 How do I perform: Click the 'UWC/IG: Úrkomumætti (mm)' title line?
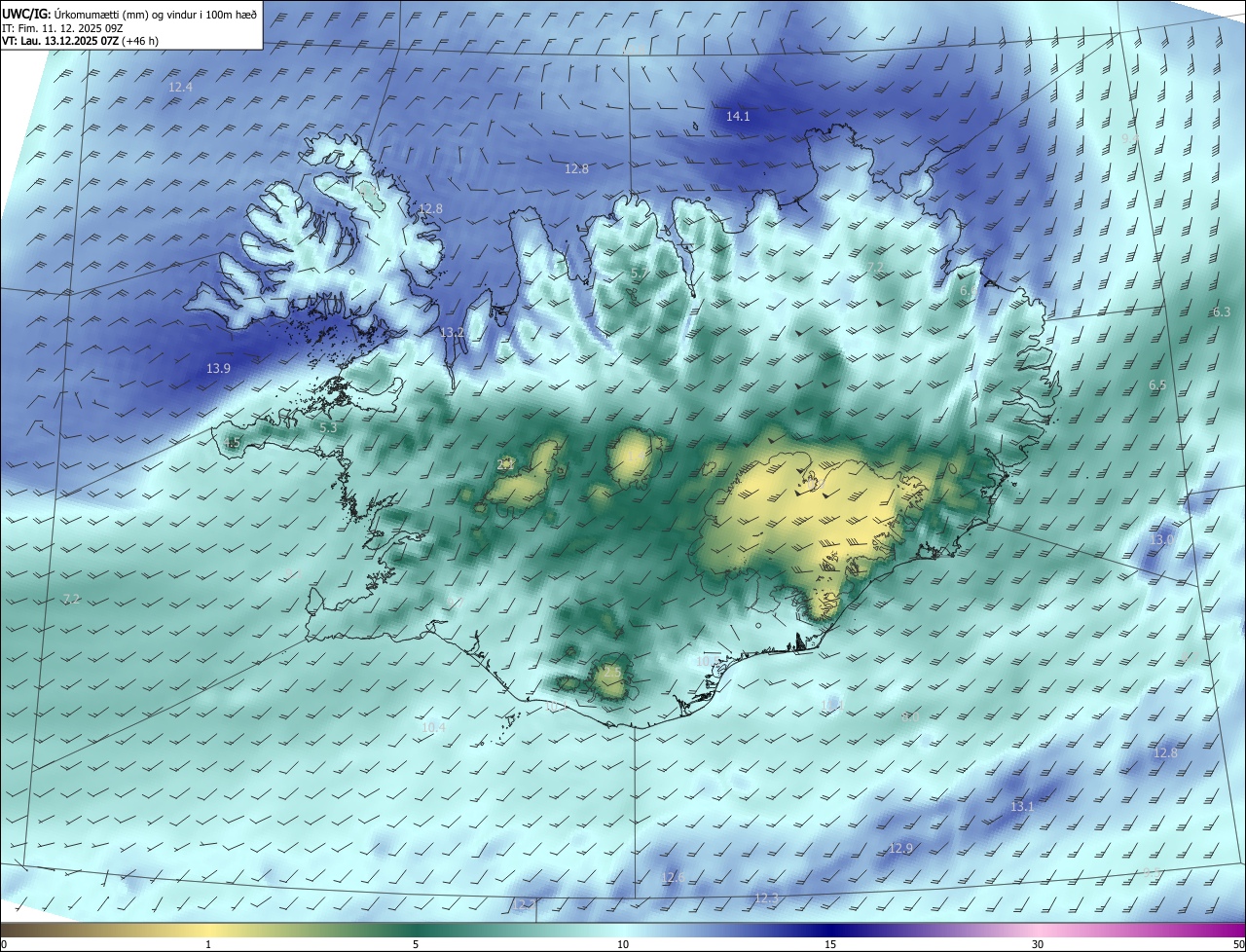click(x=129, y=13)
